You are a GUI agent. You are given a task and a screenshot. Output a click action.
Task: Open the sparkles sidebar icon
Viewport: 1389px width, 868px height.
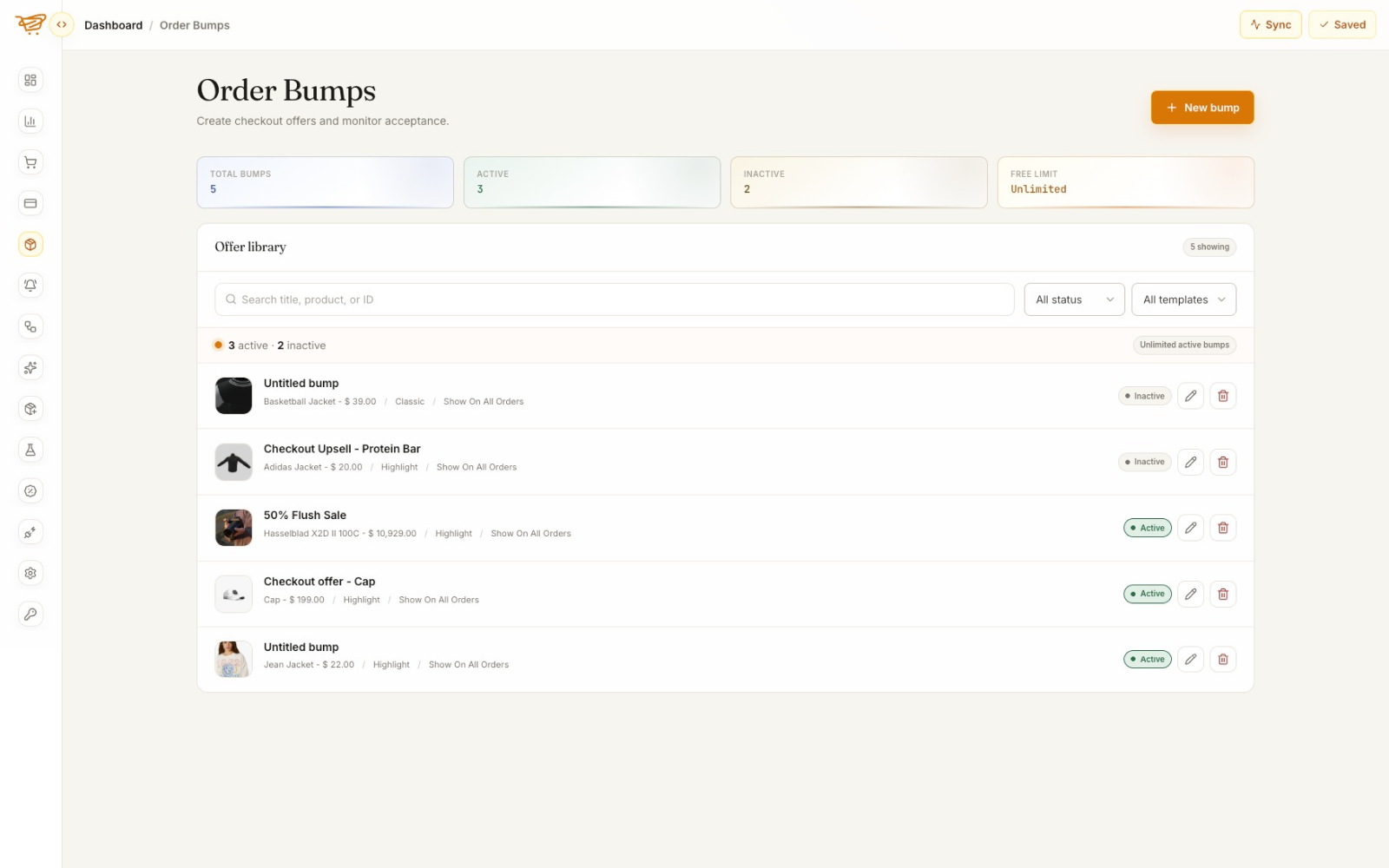30,368
